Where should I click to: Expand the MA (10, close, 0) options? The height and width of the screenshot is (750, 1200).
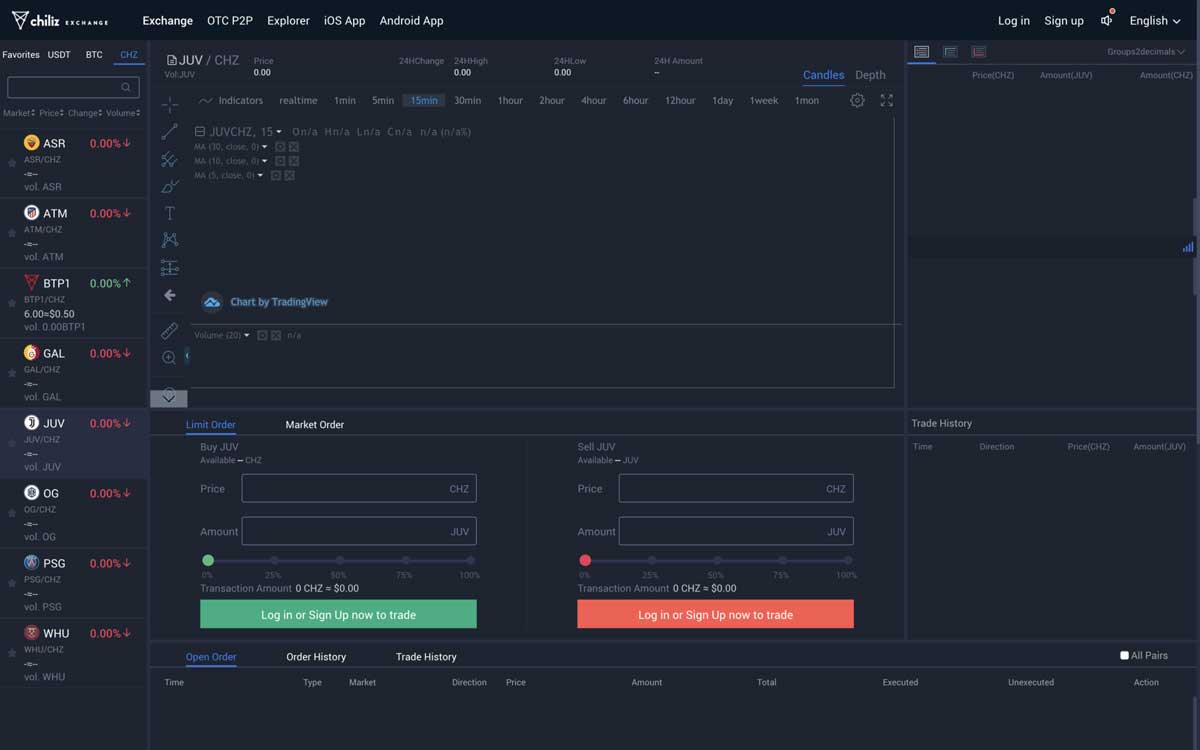pos(265,161)
